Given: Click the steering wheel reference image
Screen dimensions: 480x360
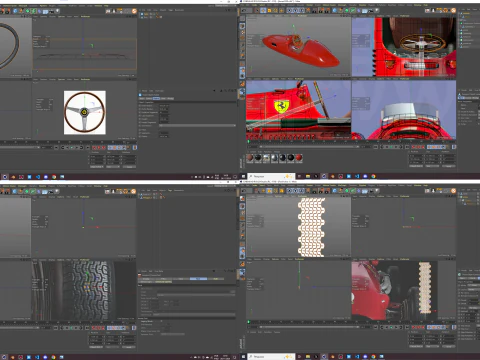Looking at the screenshot, I should pos(85,112).
